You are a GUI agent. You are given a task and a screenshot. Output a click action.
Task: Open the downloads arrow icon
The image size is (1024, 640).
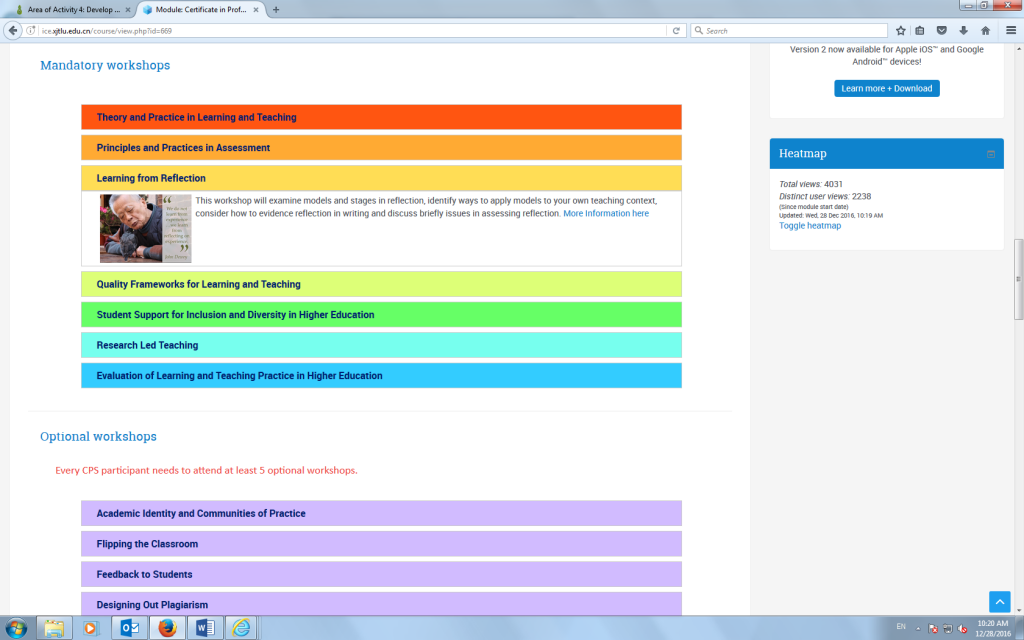(x=963, y=30)
